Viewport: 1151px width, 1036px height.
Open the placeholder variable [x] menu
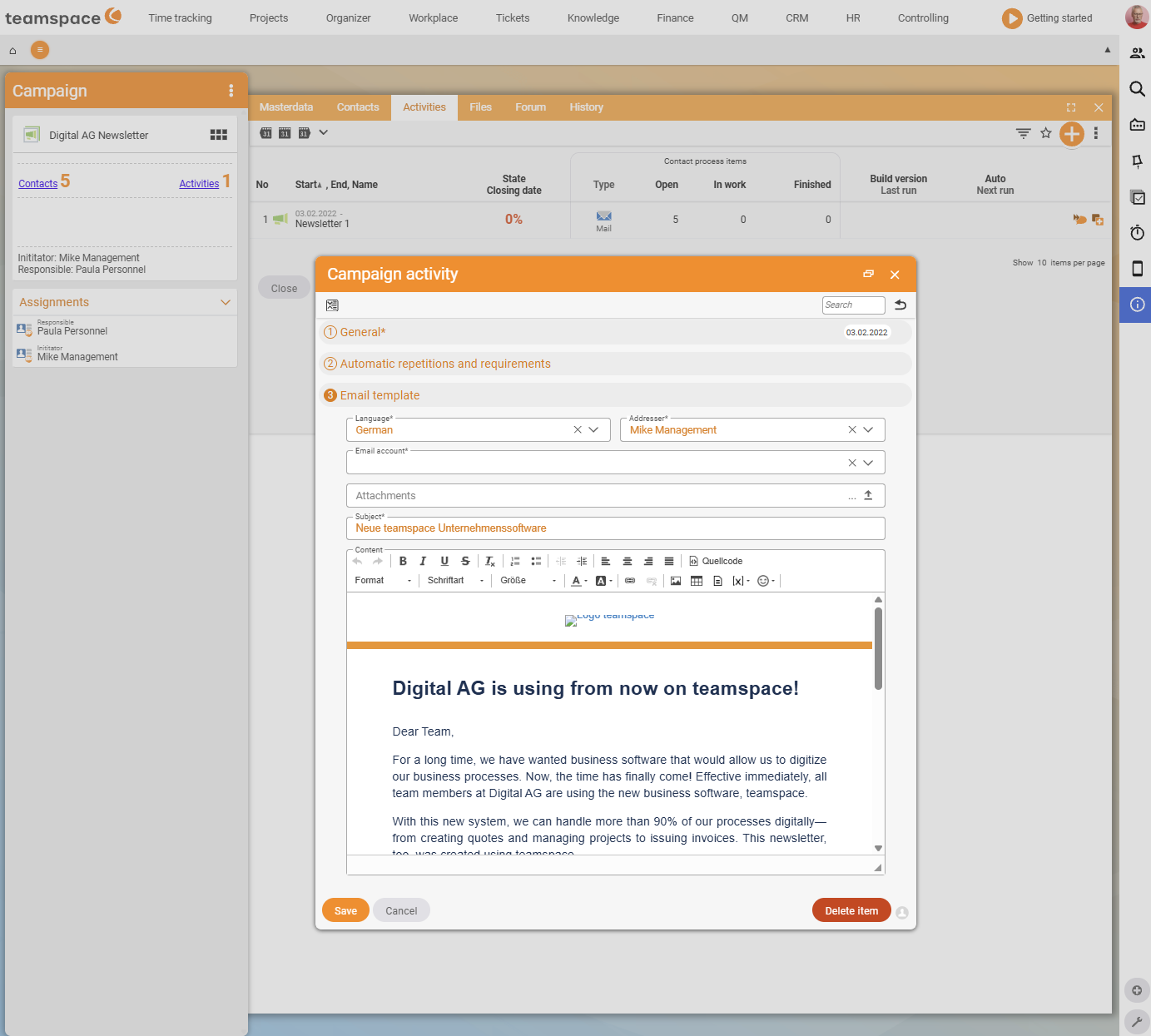click(741, 581)
